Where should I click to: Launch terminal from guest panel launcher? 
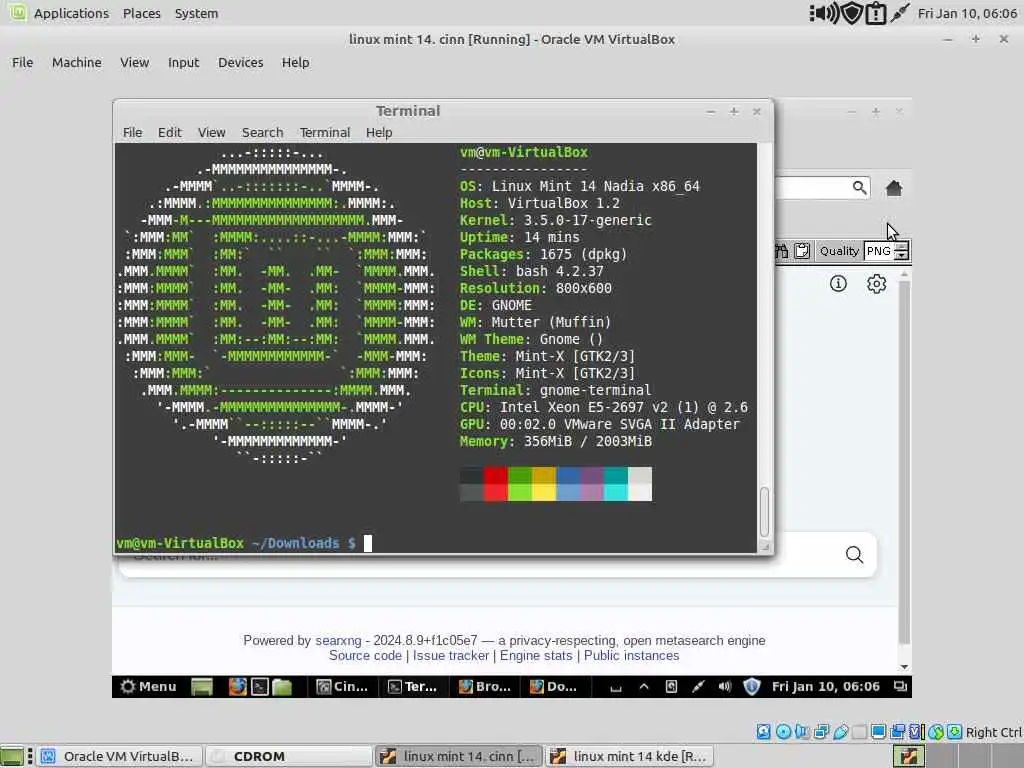260,686
